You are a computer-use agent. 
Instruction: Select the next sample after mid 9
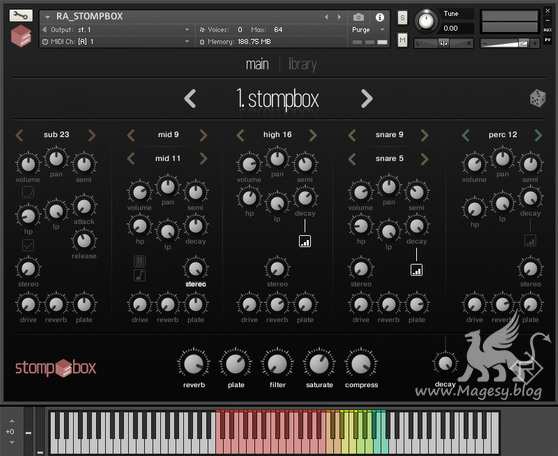[x=204, y=135]
